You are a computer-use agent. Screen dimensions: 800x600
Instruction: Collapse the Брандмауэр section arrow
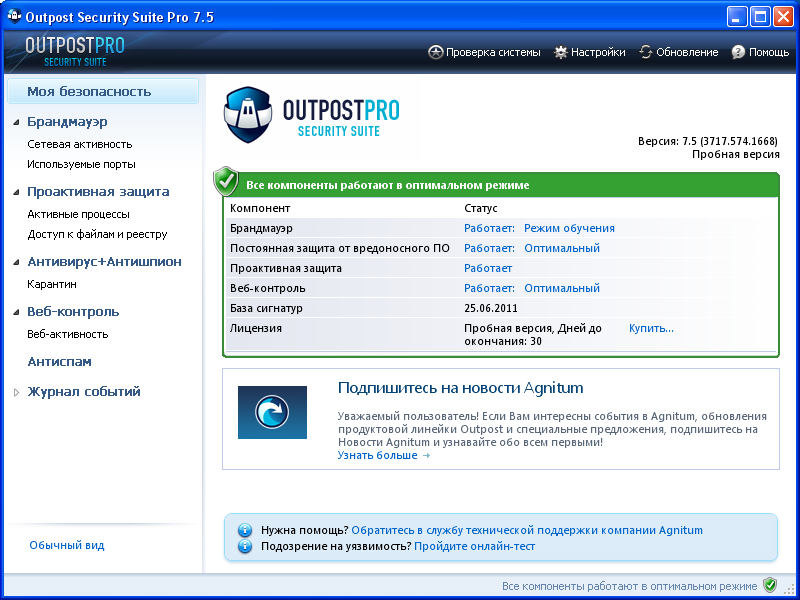(x=16, y=122)
